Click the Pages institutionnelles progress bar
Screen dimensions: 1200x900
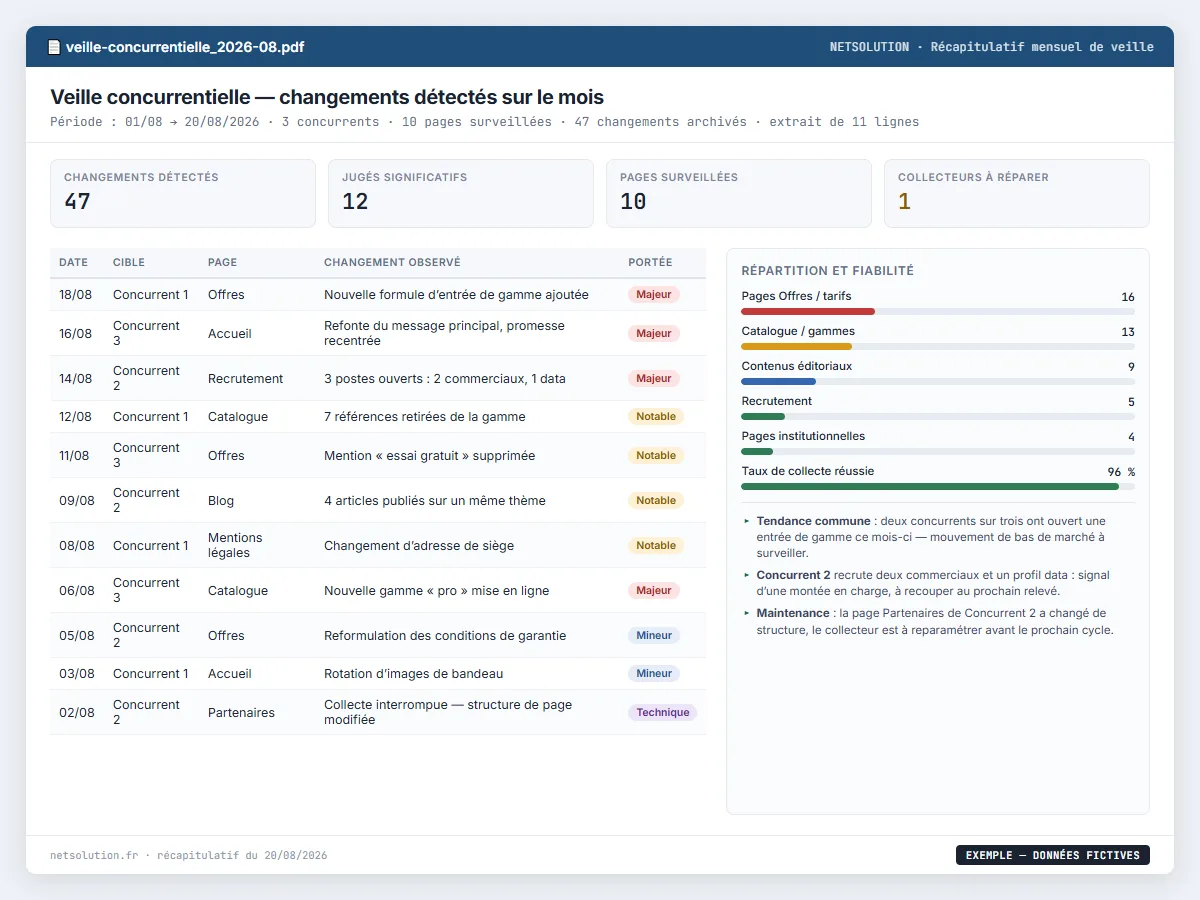click(x=757, y=451)
